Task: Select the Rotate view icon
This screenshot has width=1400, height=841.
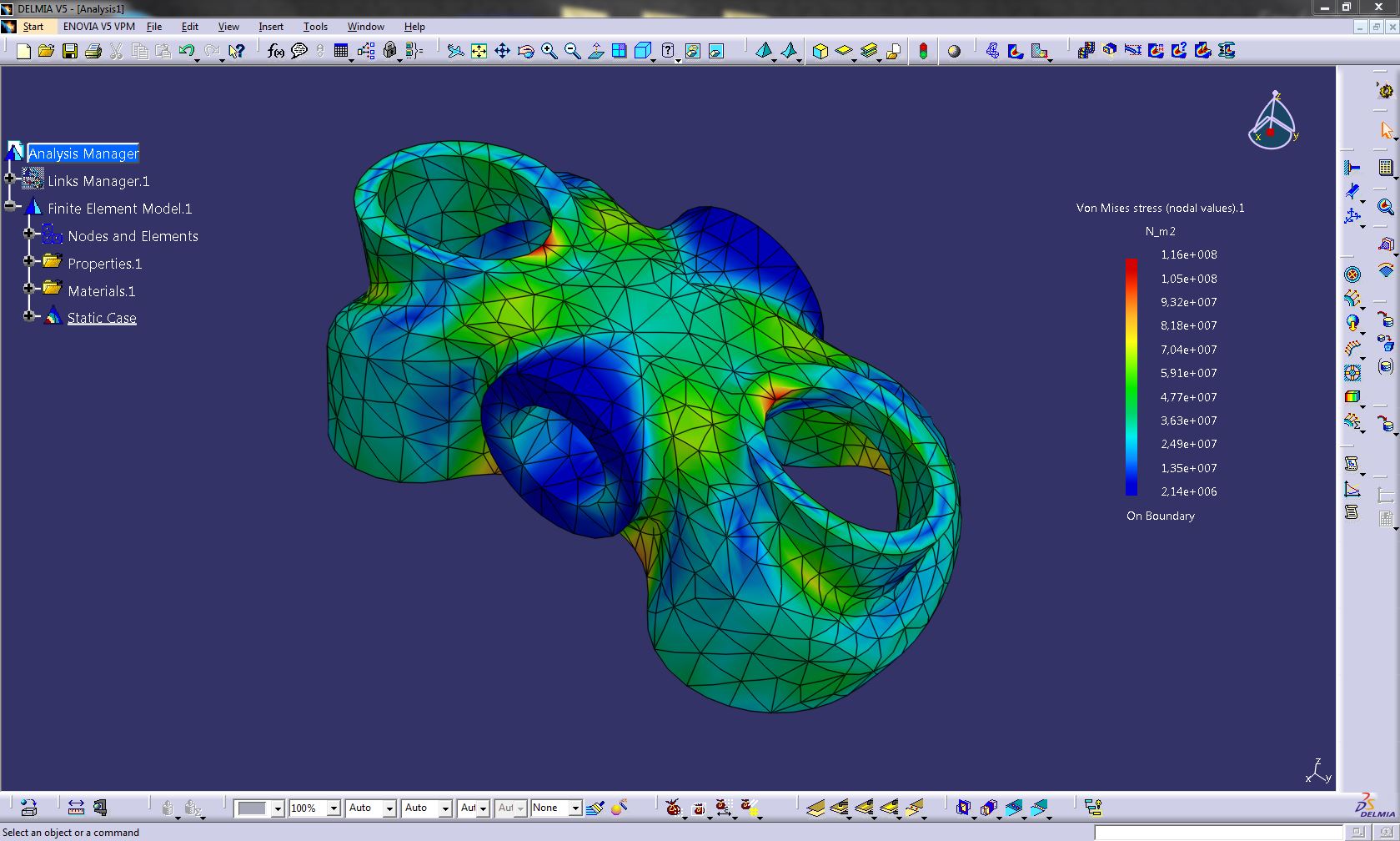Action: (x=525, y=52)
